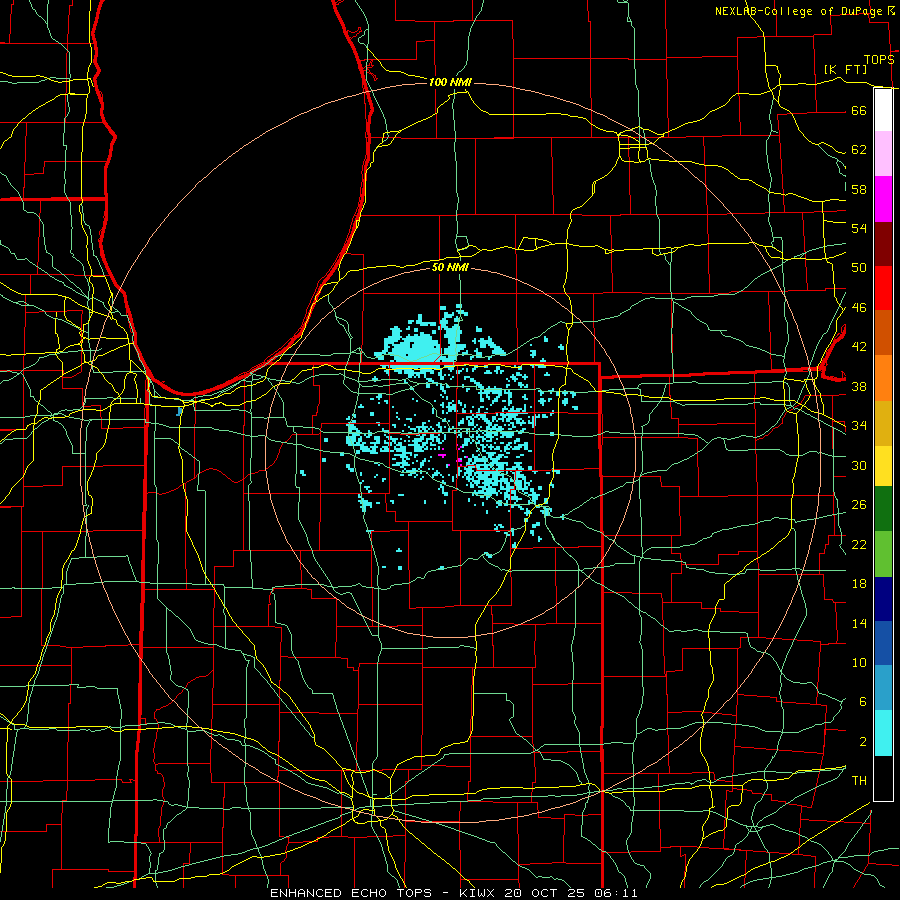900x900 pixels.
Task: Click the yellow legend swatch near 30
Action: [x=883, y=465]
